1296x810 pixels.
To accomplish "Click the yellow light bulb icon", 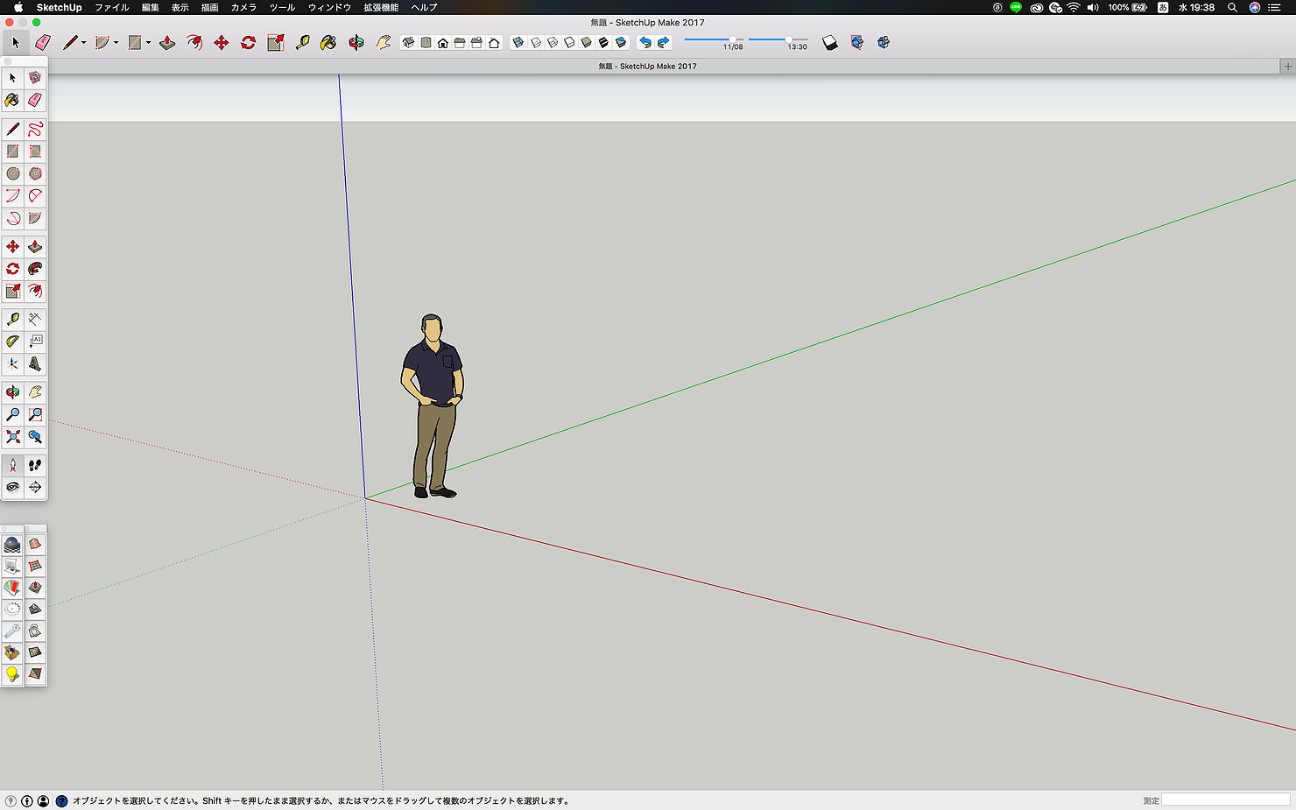I will click(12, 675).
